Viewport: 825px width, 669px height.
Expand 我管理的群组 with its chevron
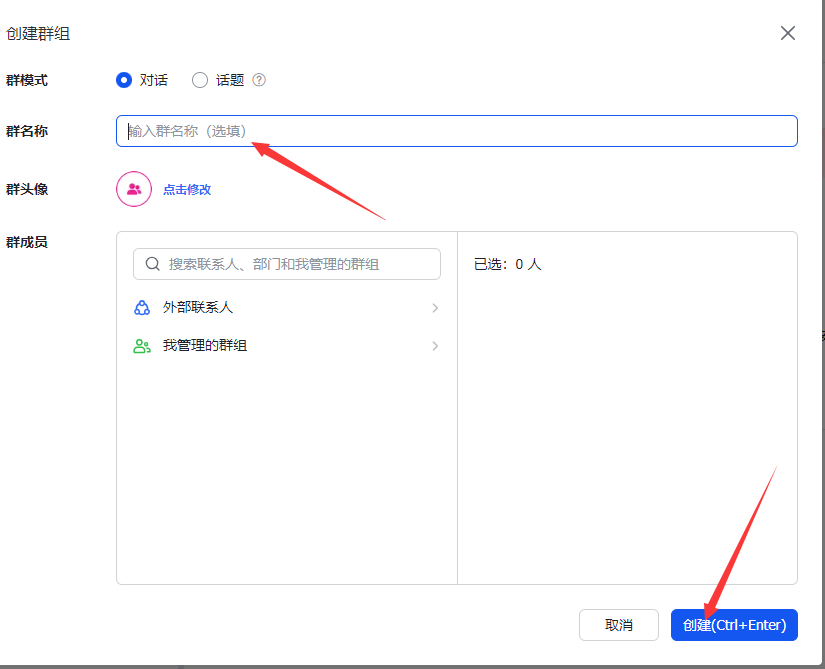[x=435, y=346]
